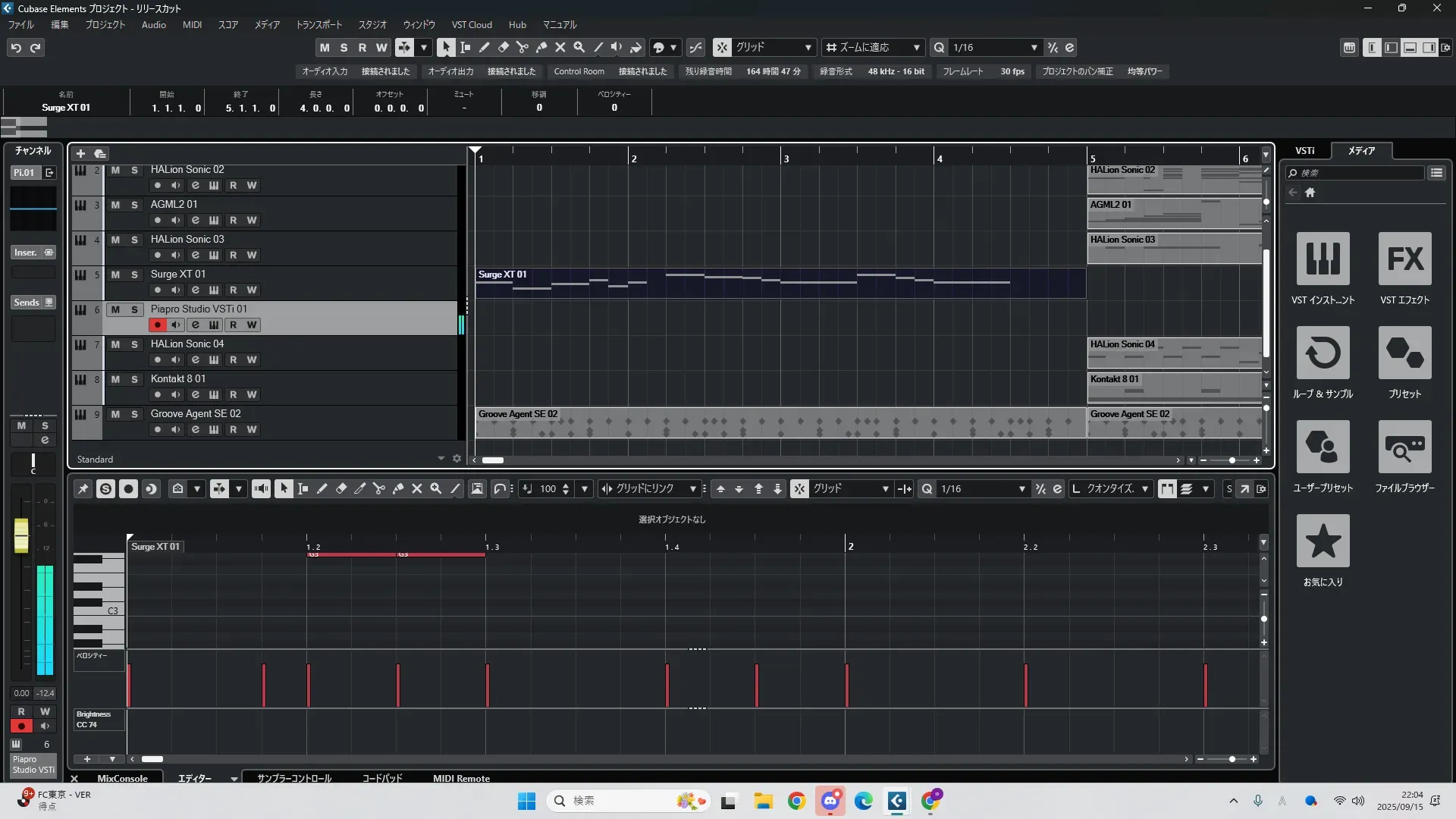
Task: Open the VST Effects FX tile
Action: (1404, 259)
